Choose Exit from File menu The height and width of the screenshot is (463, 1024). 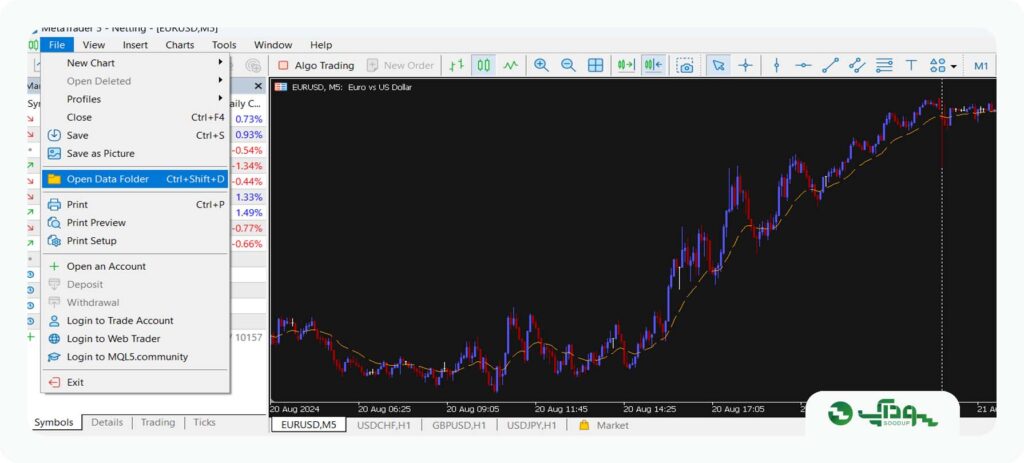(135, 383)
